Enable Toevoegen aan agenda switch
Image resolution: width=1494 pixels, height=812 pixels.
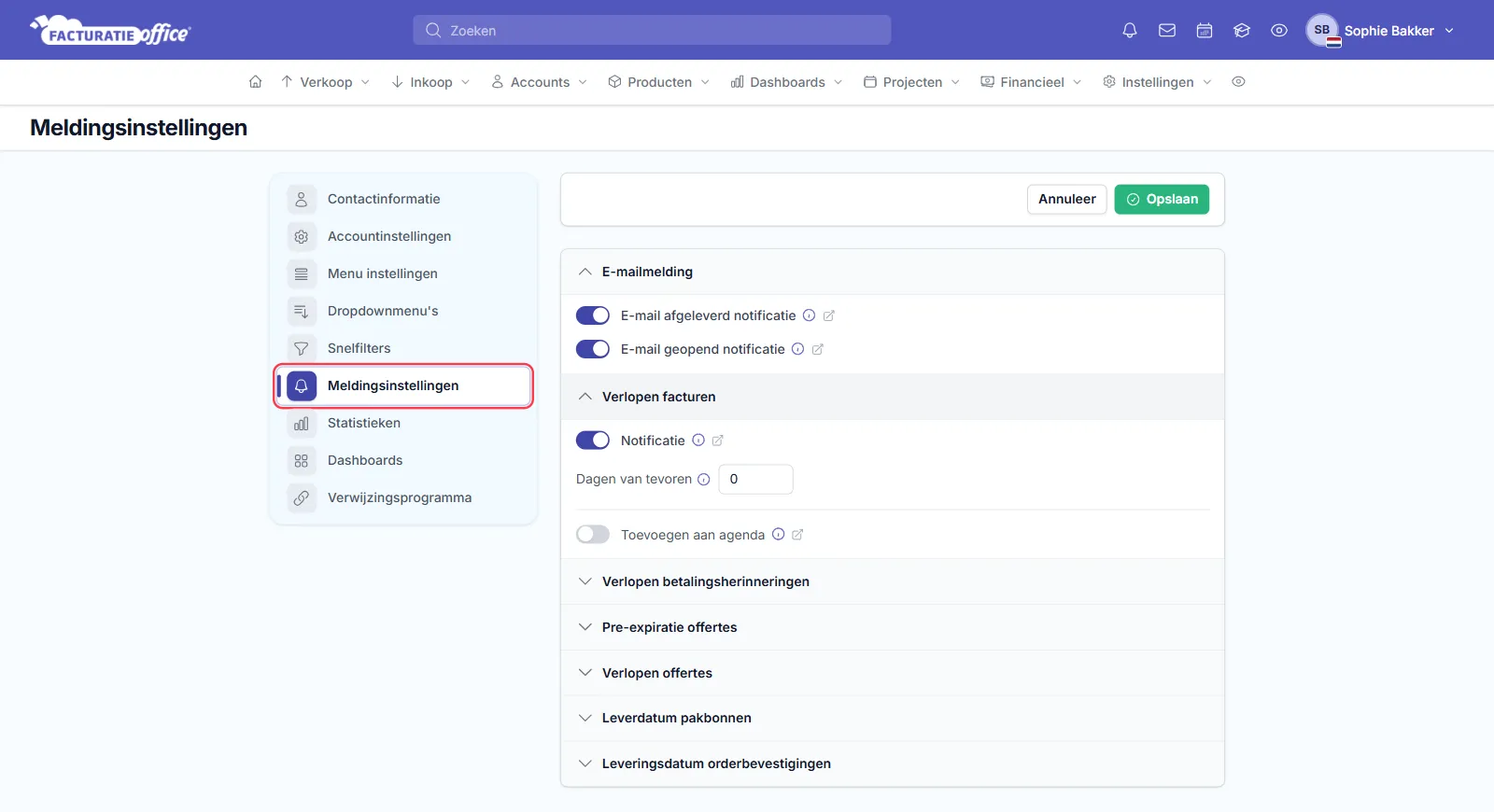tap(593, 535)
